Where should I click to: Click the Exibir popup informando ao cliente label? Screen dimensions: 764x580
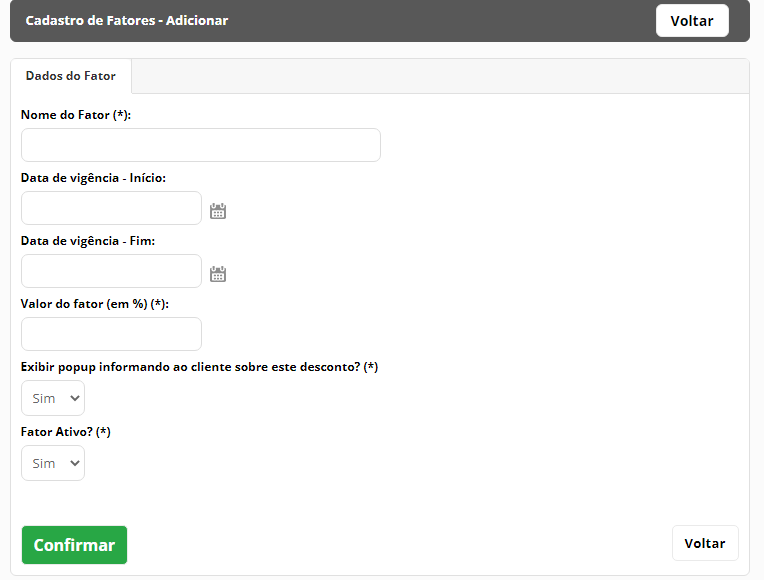pos(199,367)
